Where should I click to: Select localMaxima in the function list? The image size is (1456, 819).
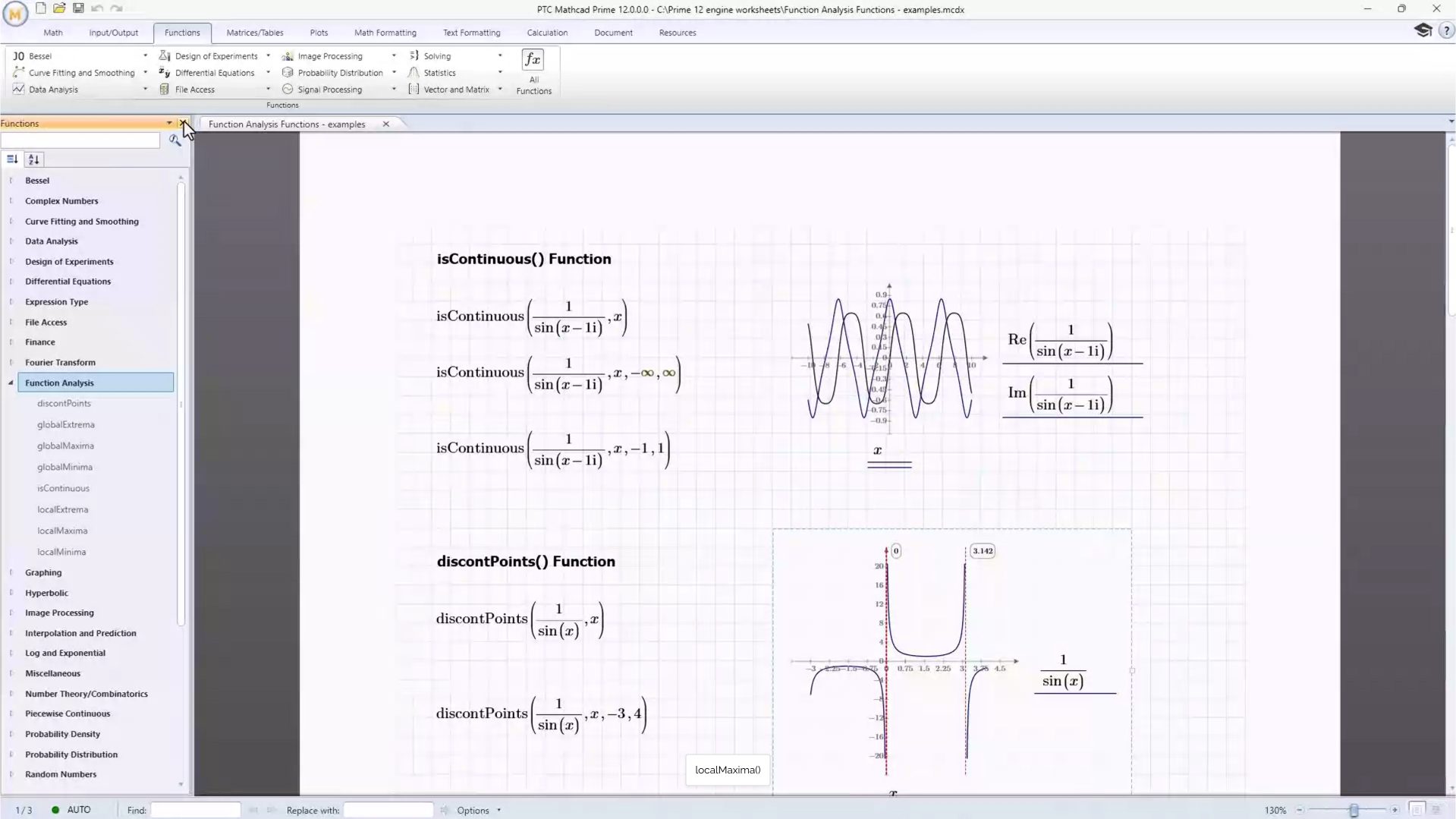[62, 531]
